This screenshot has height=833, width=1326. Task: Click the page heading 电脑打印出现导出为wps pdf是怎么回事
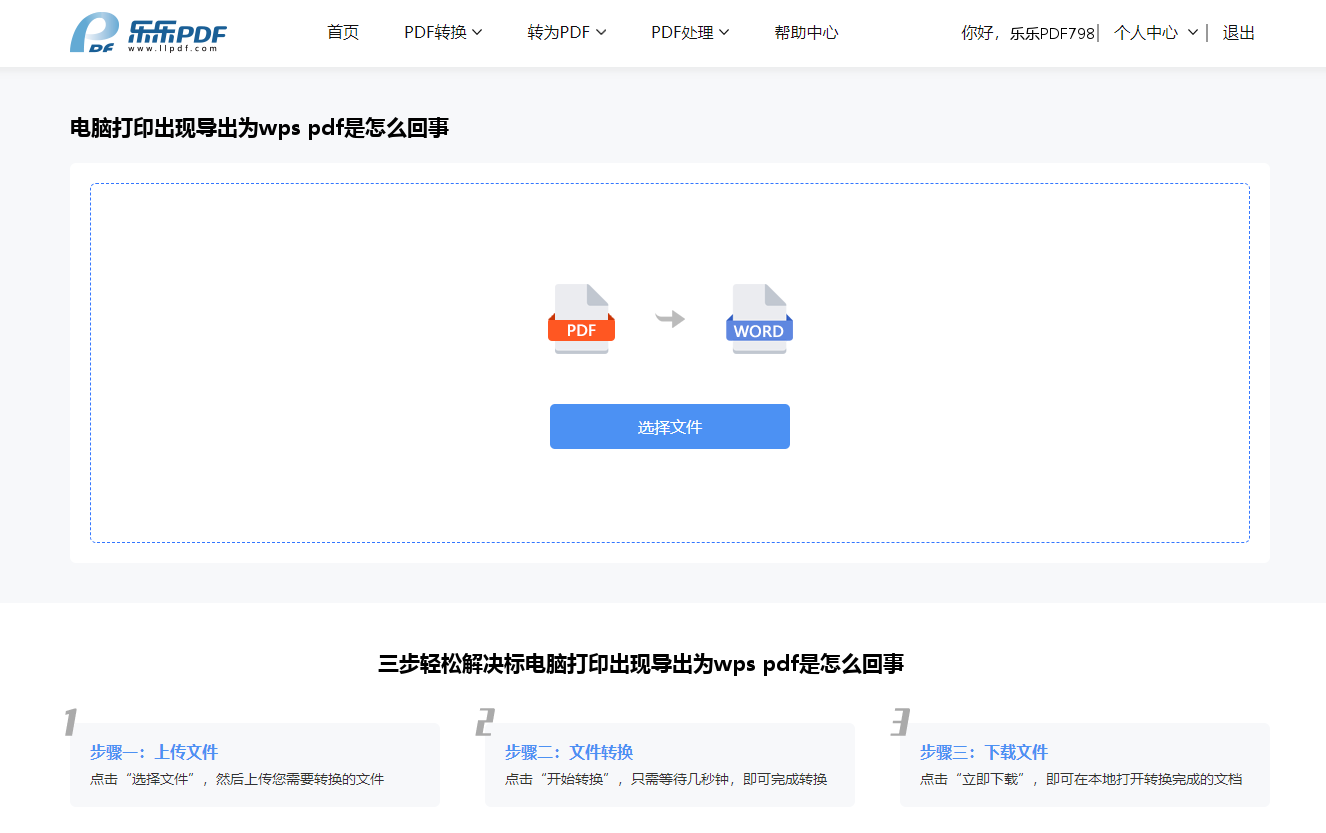pos(259,128)
